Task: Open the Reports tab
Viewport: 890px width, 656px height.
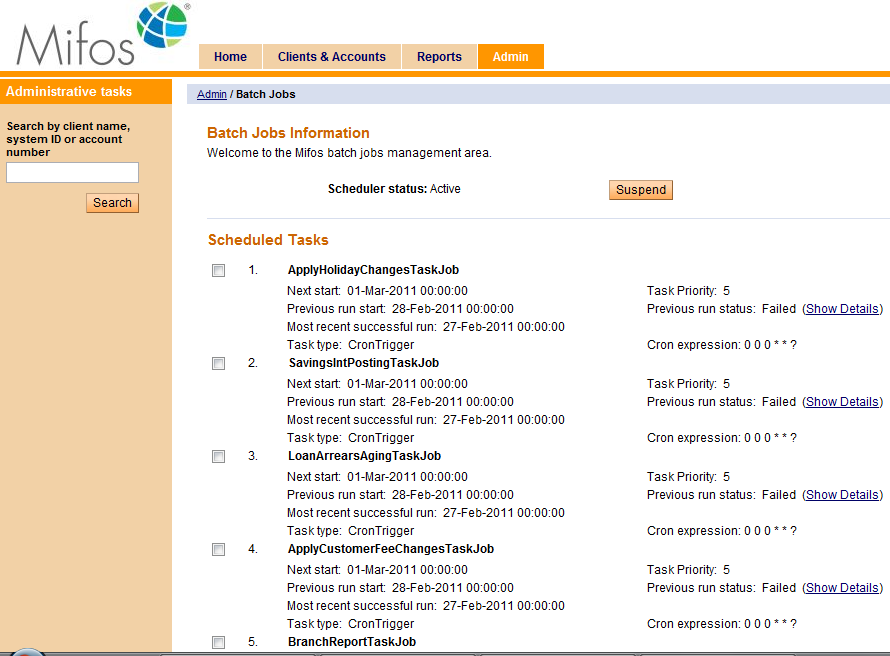Action: (x=439, y=57)
